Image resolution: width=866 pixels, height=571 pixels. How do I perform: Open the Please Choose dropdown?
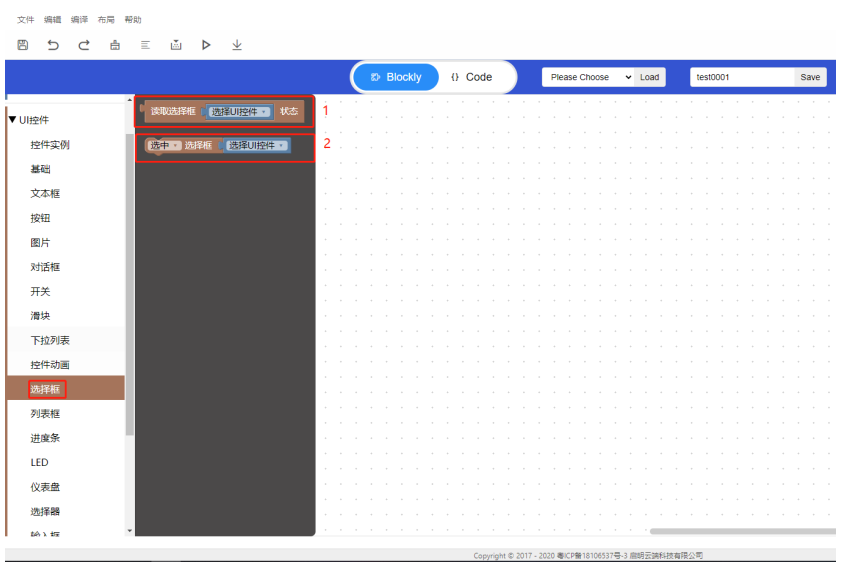[588, 77]
